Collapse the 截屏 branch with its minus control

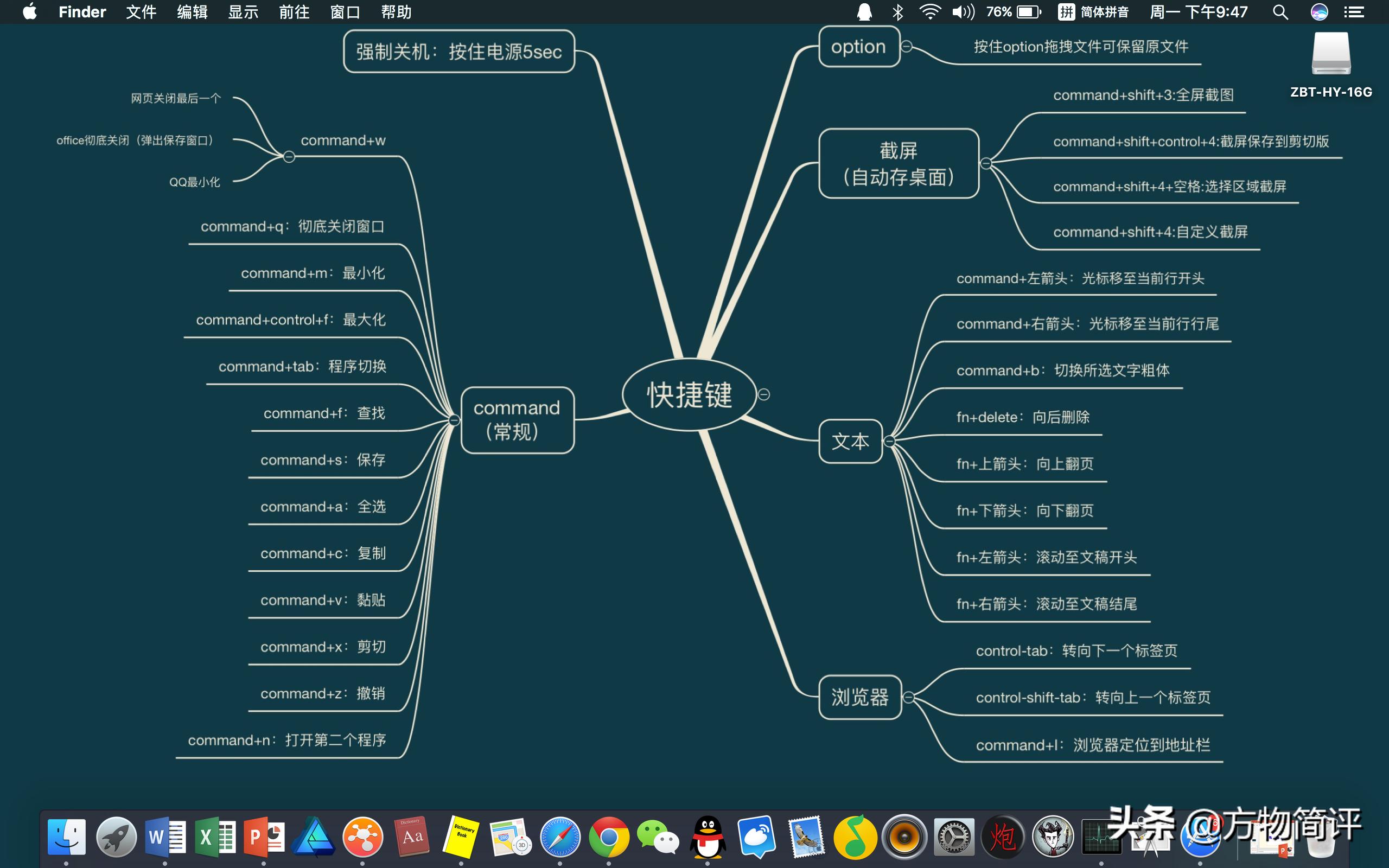tap(986, 163)
